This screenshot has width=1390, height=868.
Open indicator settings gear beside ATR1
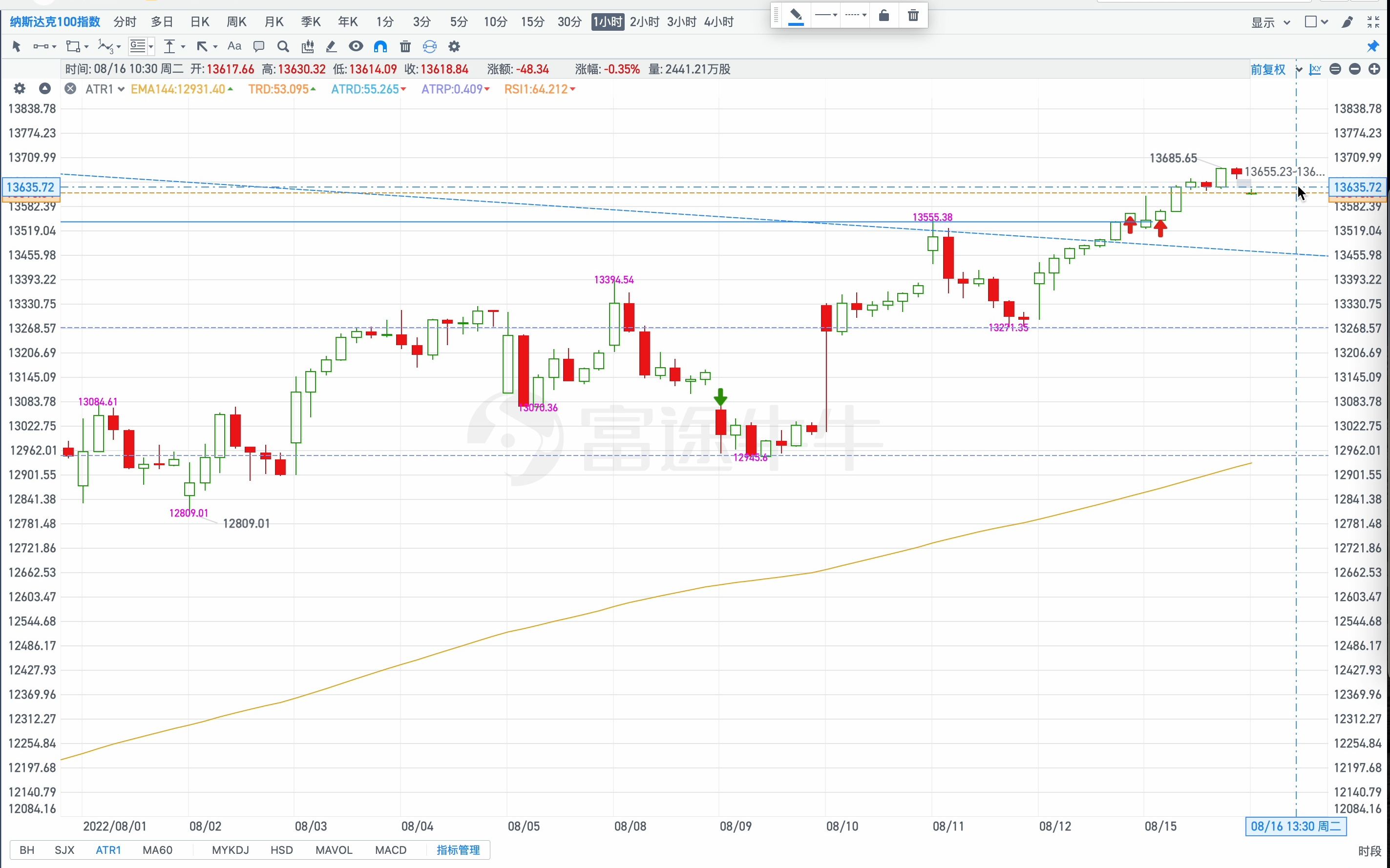click(20, 88)
